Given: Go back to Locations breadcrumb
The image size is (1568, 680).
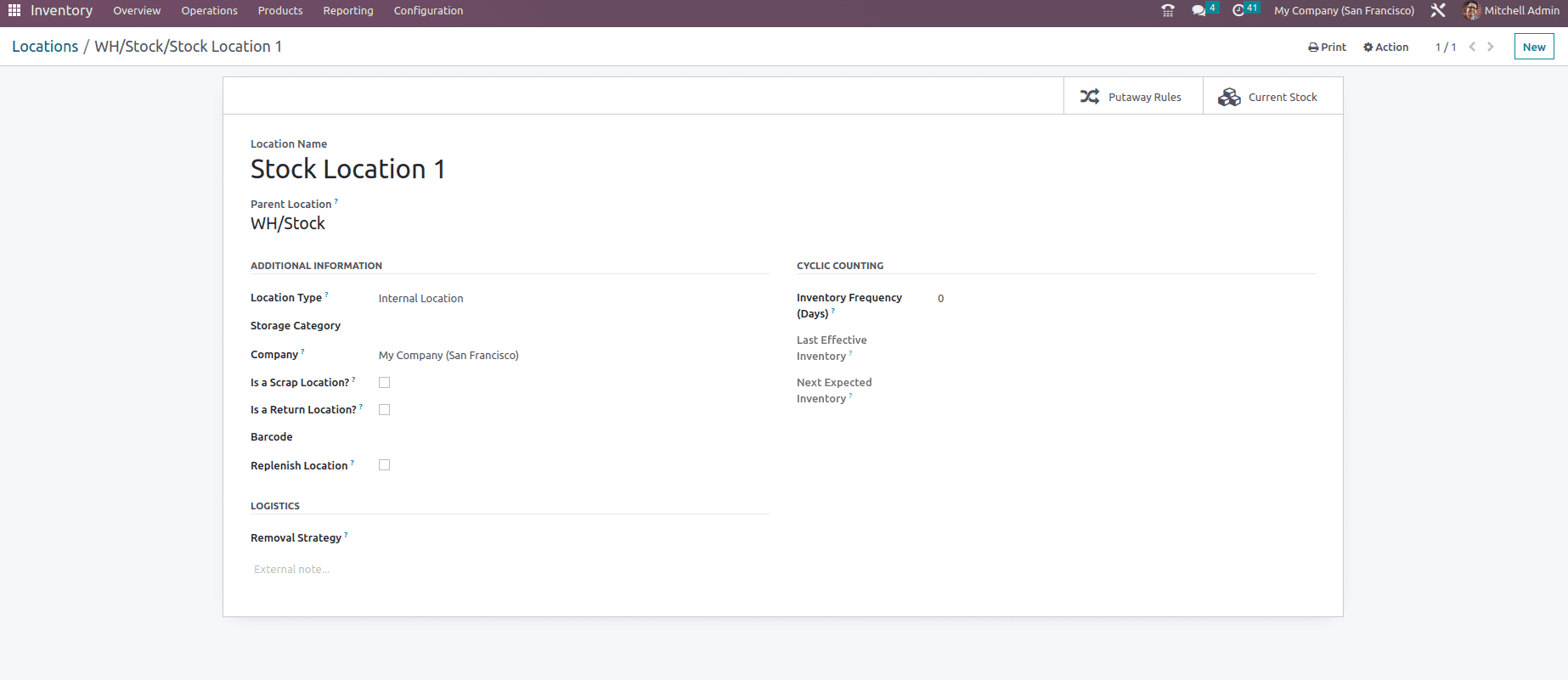Looking at the screenshot, I should 45,47.
